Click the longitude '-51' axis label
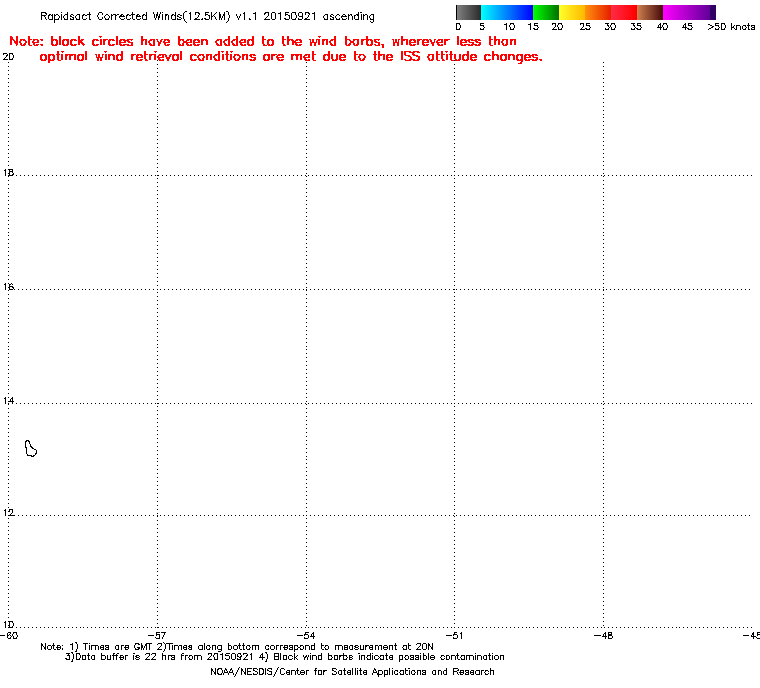 click(454, 635)
